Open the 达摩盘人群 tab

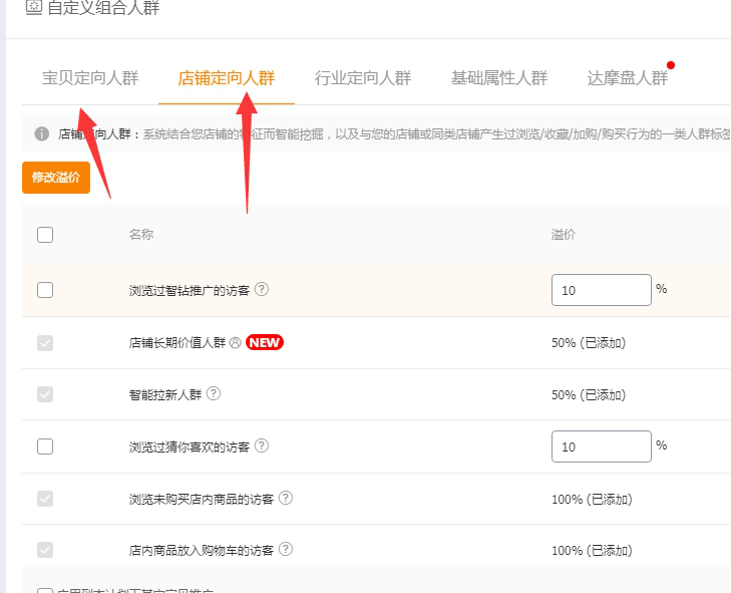click(627, 78)
